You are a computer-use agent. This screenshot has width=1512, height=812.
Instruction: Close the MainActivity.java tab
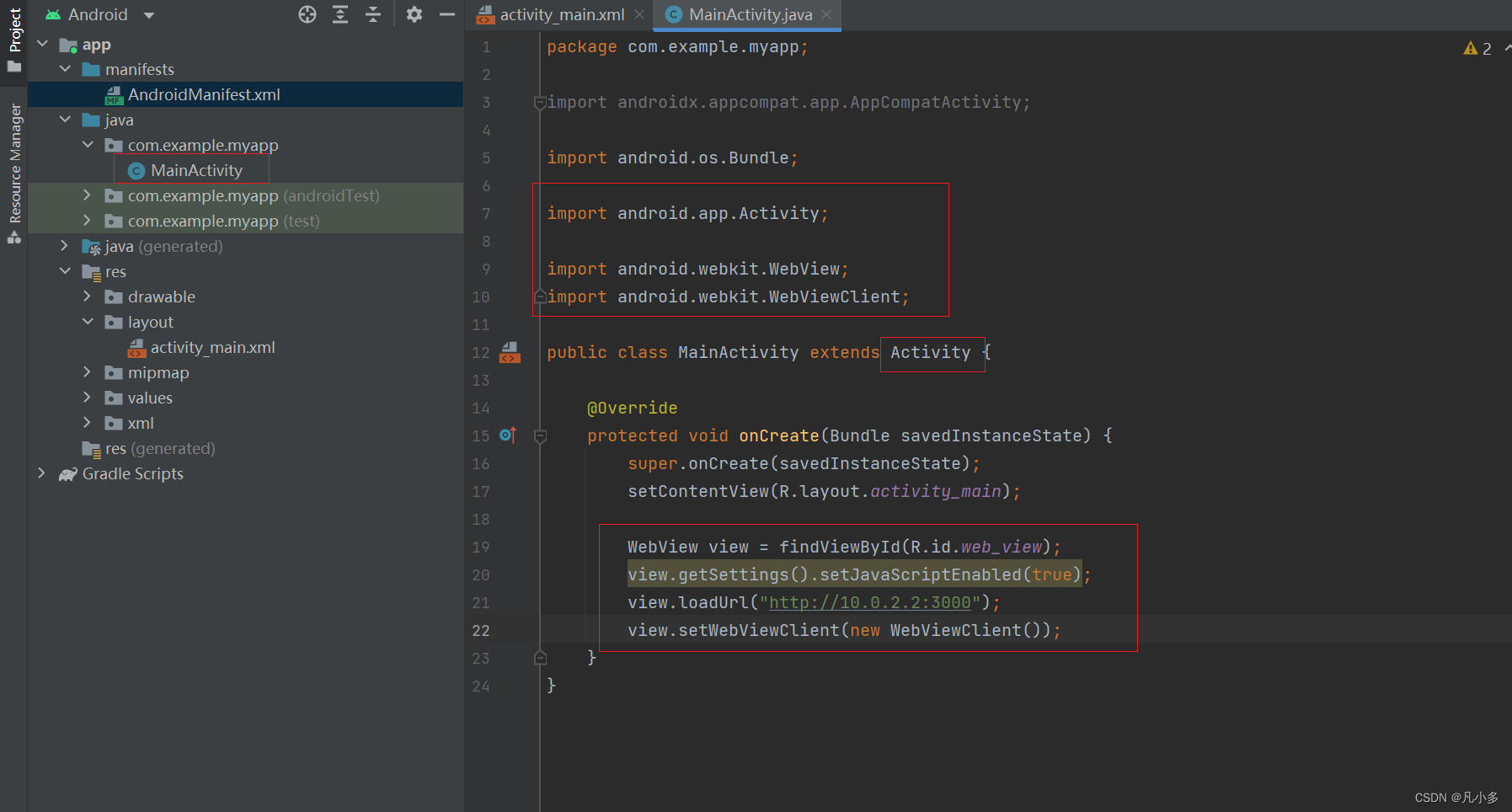pos(826,15)
